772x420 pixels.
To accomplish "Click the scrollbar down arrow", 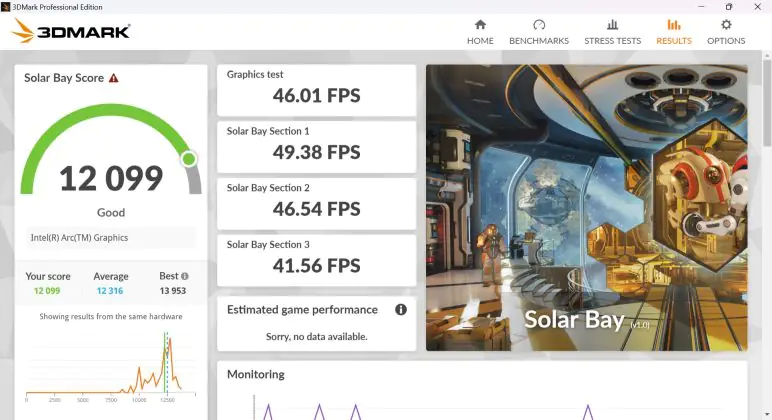I will point(767,415).
